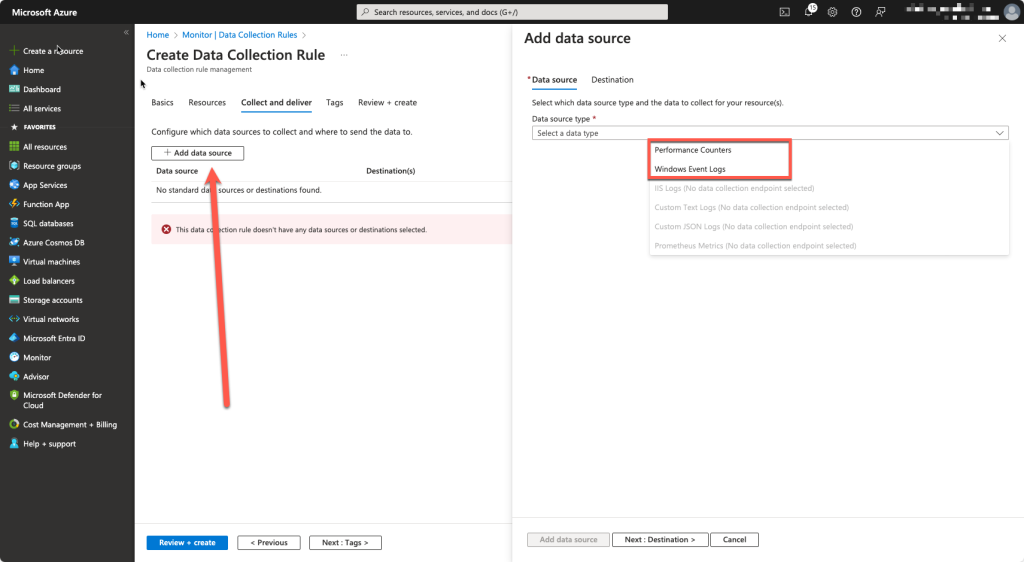
Task: Collapse the left sidebar menu
Action: tap(126, 32)
